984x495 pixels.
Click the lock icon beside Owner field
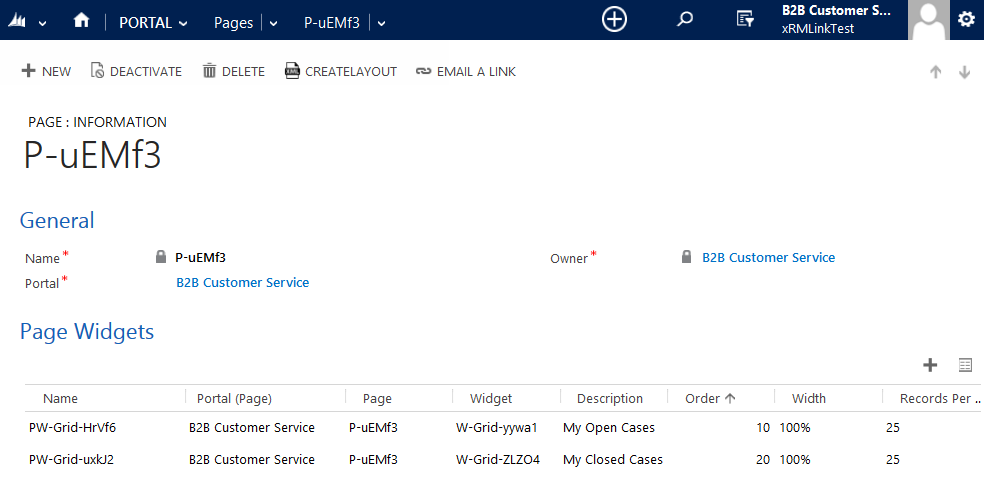pyautogui.click(x=687, y=257)
